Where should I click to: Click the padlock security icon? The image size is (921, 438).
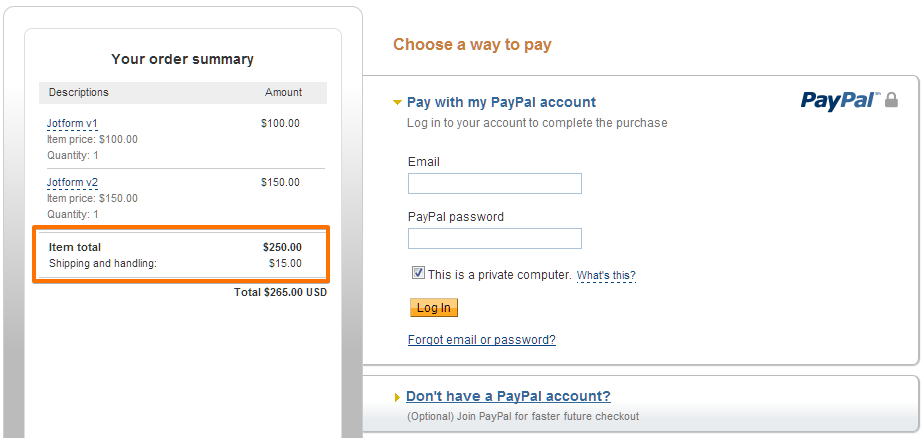pyautogui.click(x=892, y=100)
